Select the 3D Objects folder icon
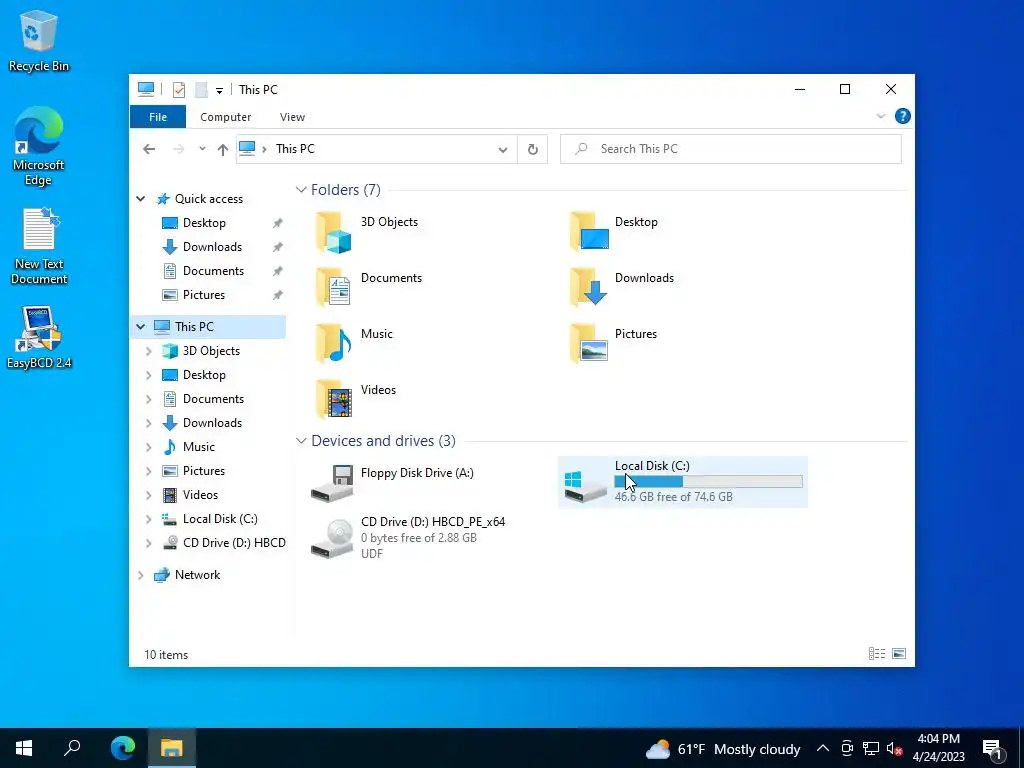Viewport: 1024px width, 768px height. pyautogui.click(x=334, y=232)
